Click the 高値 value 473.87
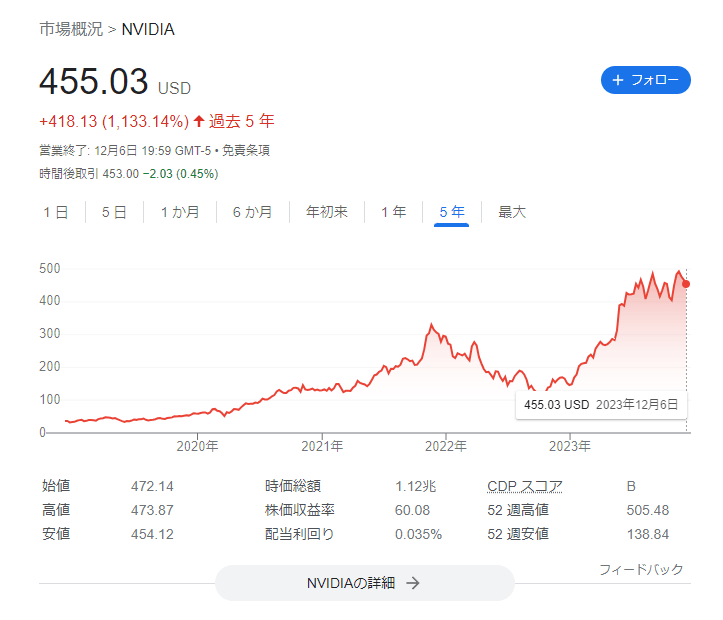This screenshot has width=723, height=620. 152,510
